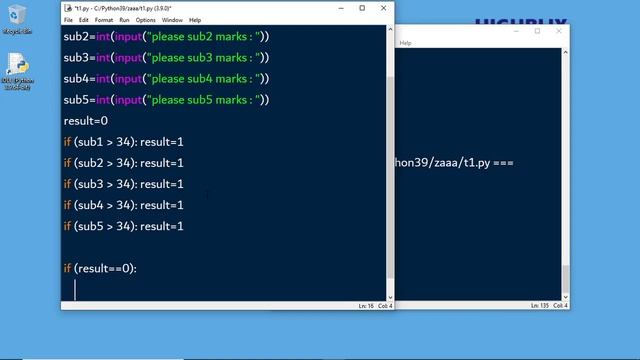This screenshot has width=640, height=360.
Task: Click the sub4 input code line
Action: click(167, 79)
